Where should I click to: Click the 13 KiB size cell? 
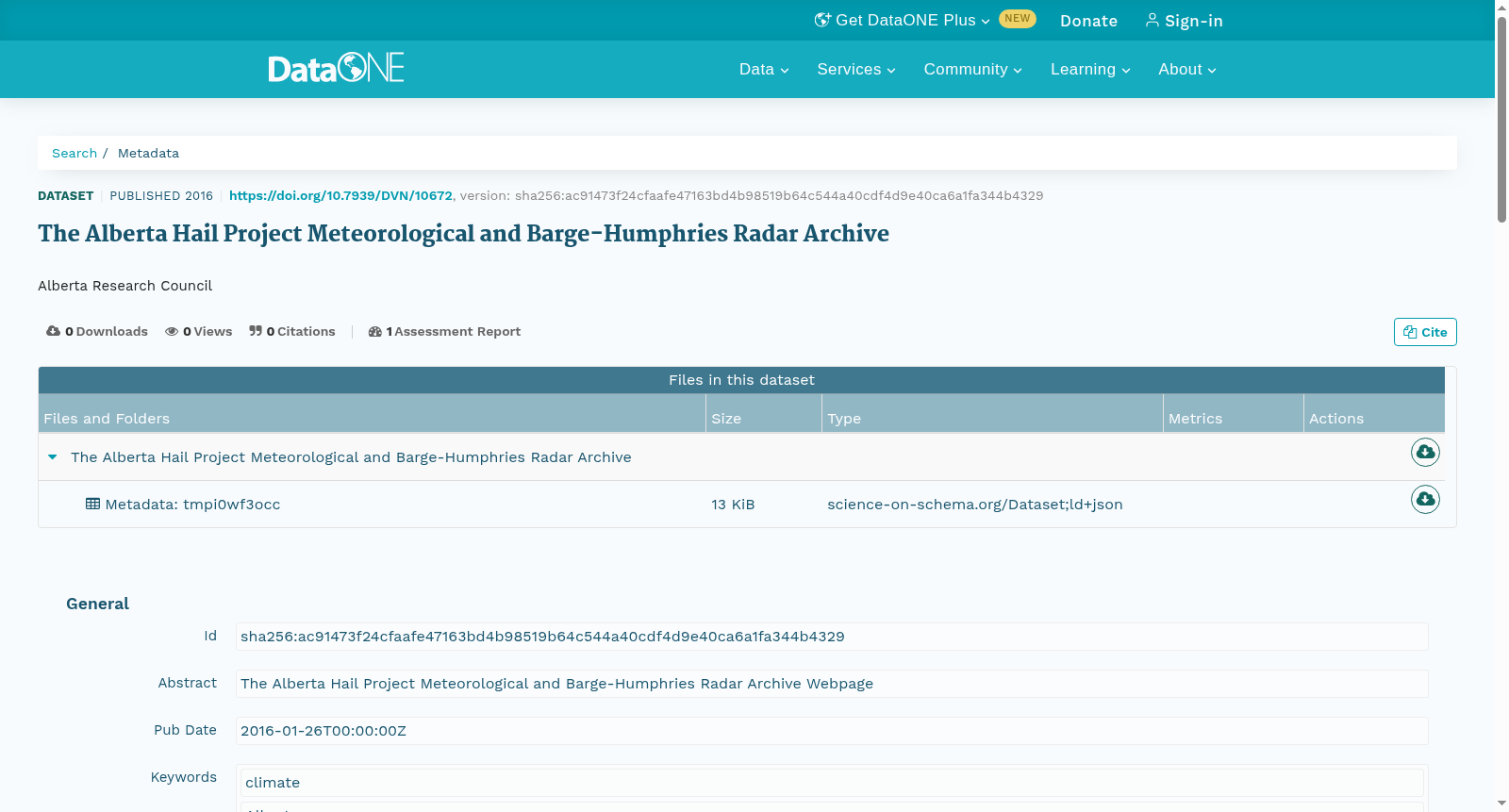point(733,505)
